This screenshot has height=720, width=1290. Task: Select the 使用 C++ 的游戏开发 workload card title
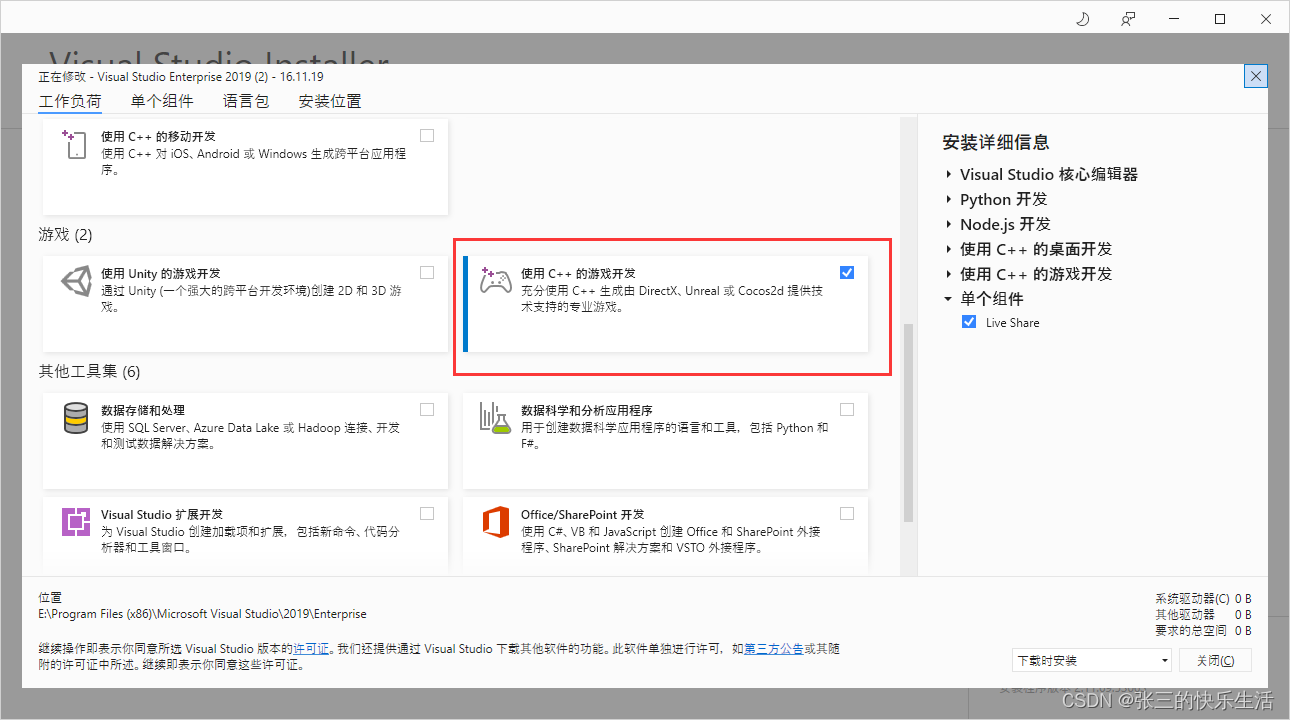tap(578, 273)
